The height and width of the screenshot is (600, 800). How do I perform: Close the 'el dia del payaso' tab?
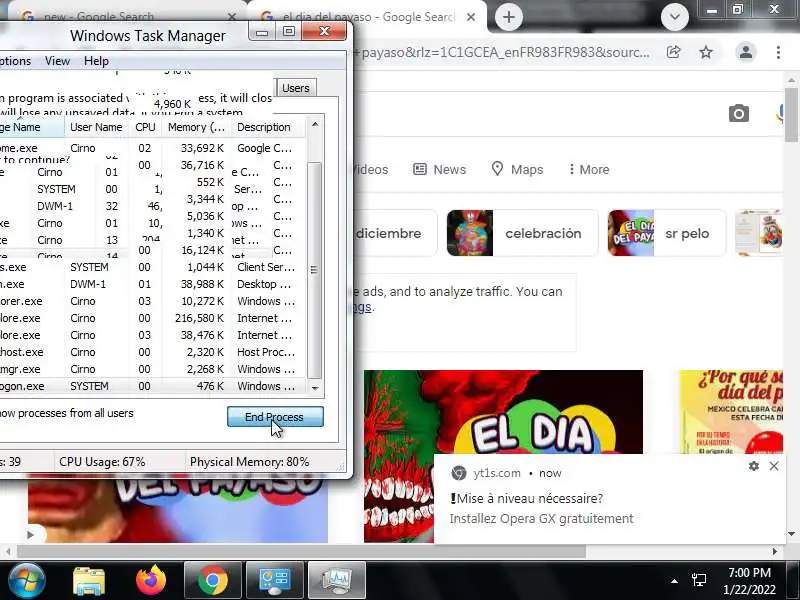click(x=471, y=17)
